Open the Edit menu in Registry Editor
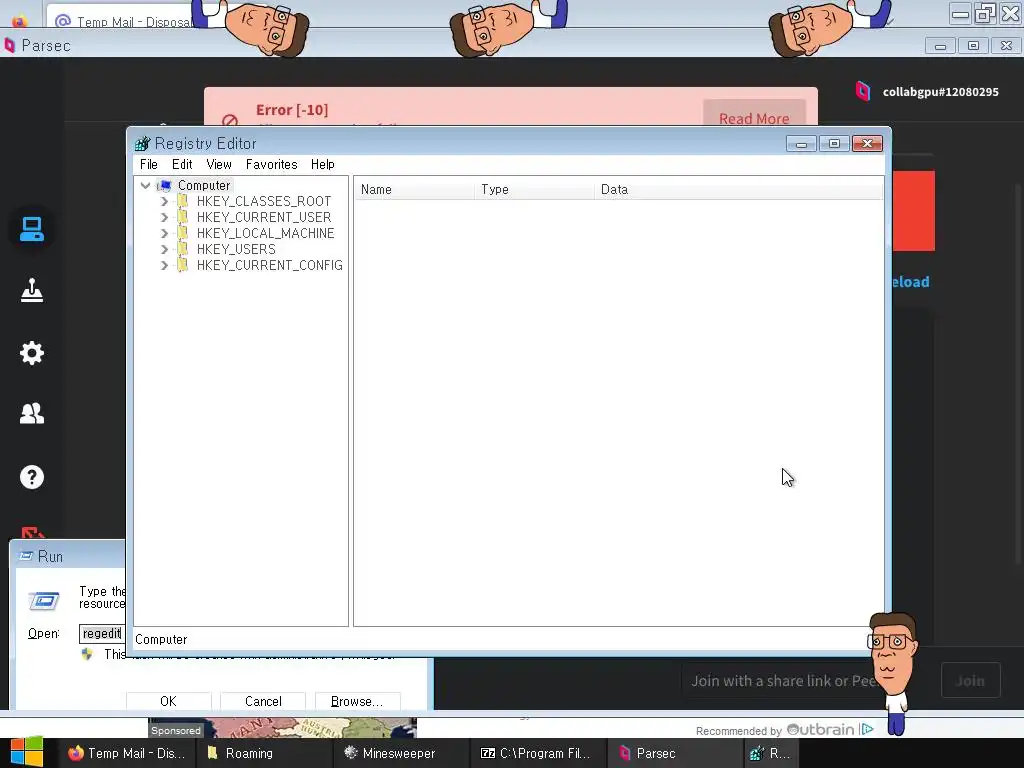 click(x=182, y=165)
